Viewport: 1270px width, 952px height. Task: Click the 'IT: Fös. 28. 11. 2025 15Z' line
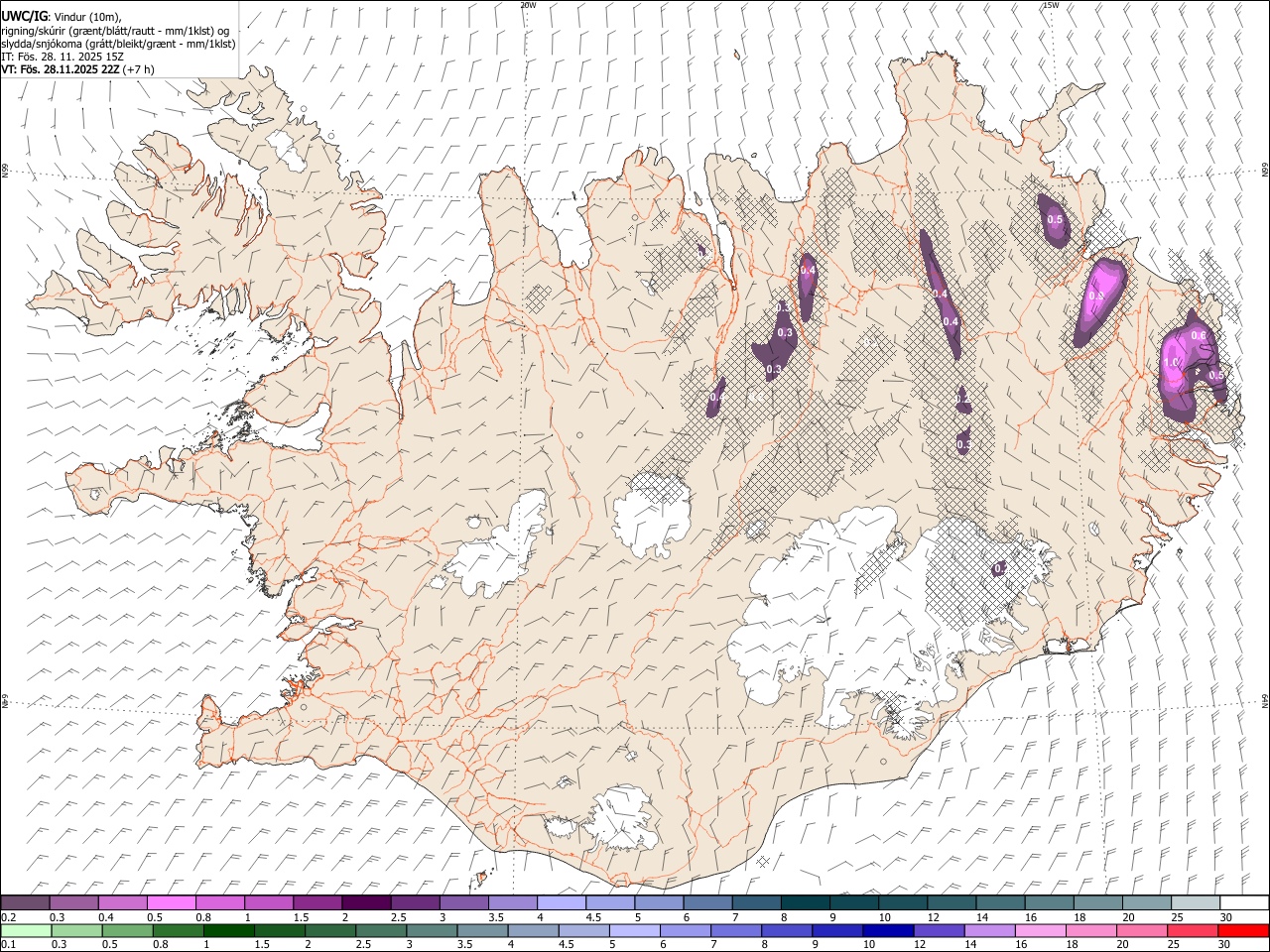pos(63,58)
